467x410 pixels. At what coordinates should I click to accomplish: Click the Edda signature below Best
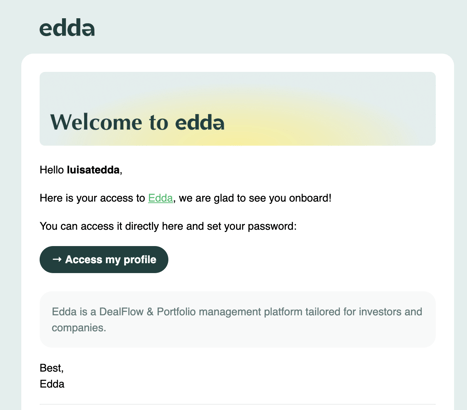point(52,384)
